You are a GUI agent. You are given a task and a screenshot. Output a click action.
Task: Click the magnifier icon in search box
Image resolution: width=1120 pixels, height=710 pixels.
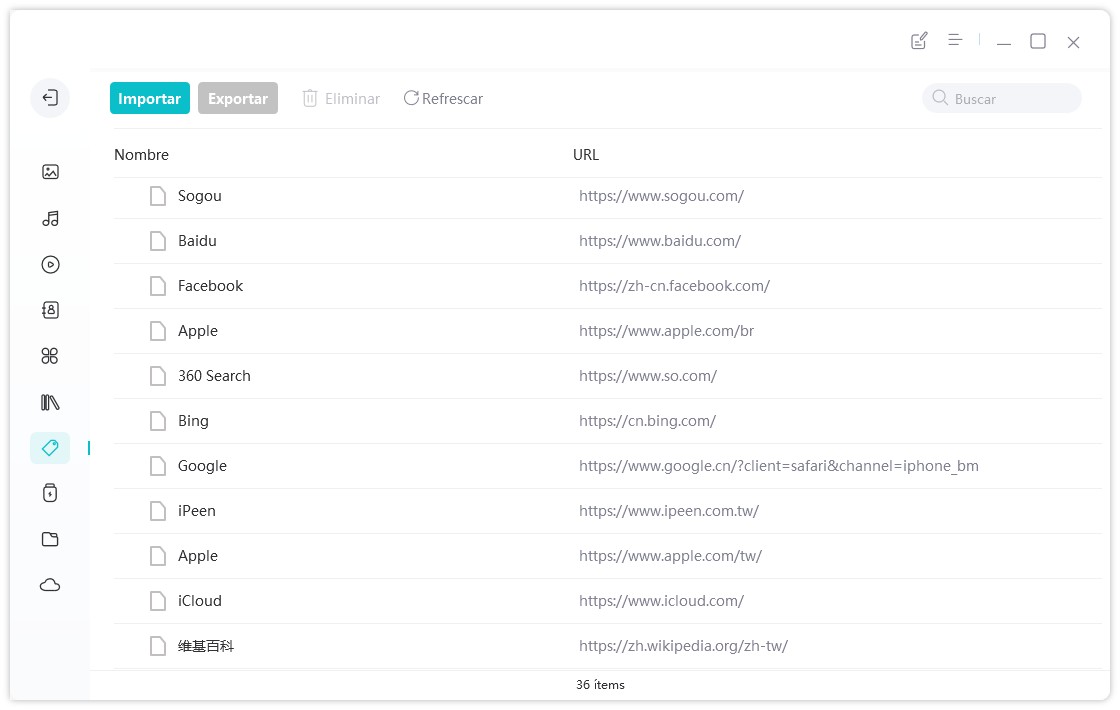click(940, 98)
